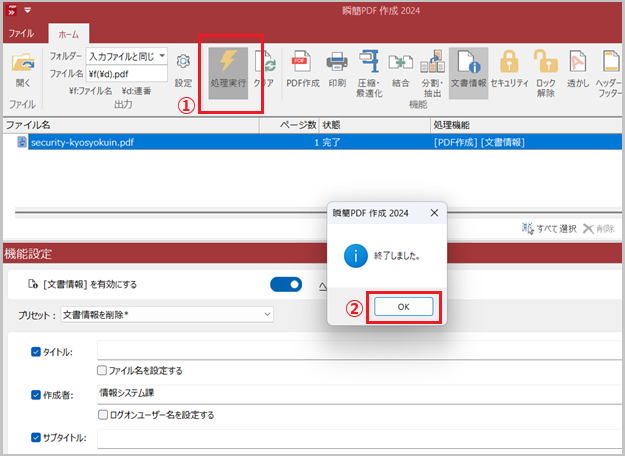Select the セキュリティ lock icon
Image resolution: width=625 pixels, height=456 pixels.
(x=508, y=63)
